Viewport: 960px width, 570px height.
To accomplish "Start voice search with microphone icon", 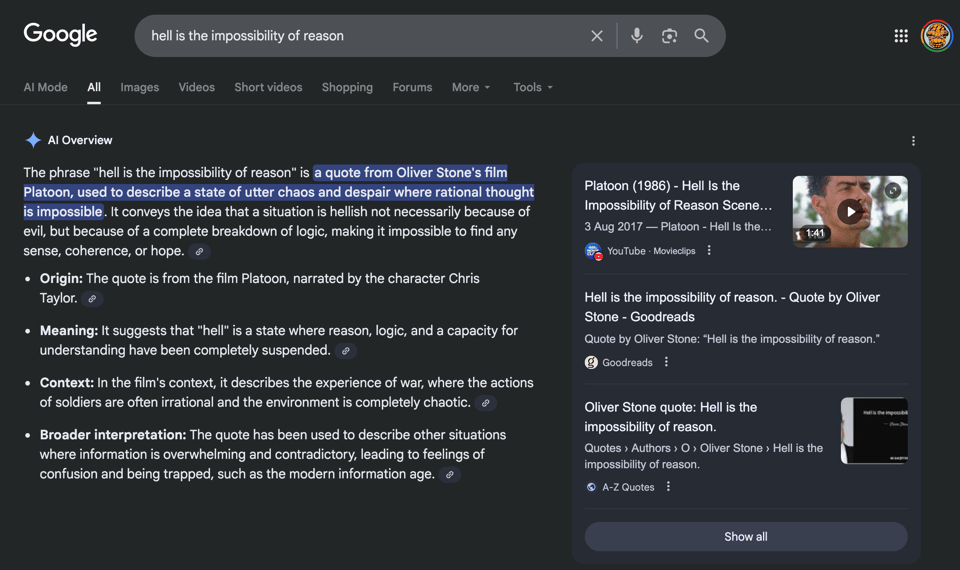I will click(636, 36).
